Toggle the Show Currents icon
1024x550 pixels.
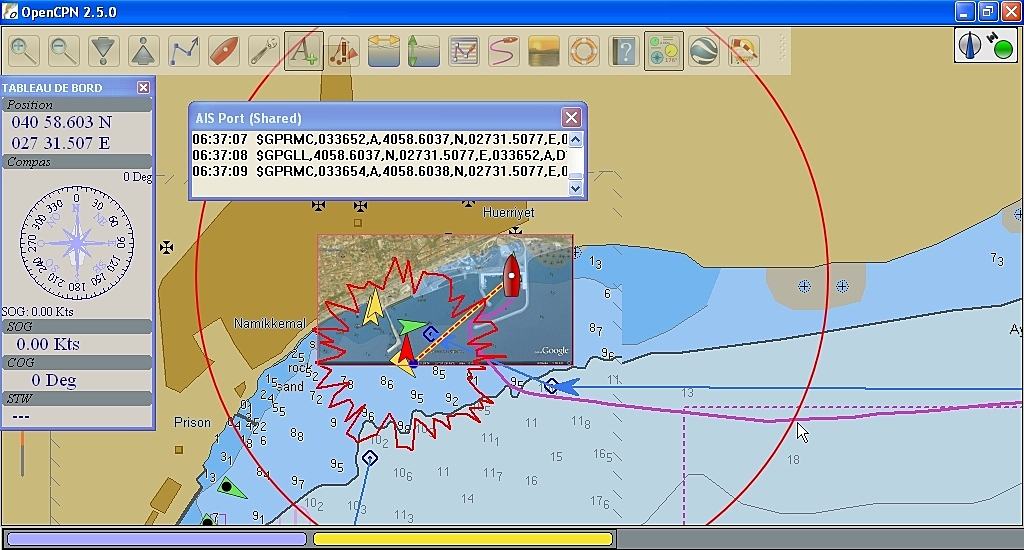click(x=384, y=51)
